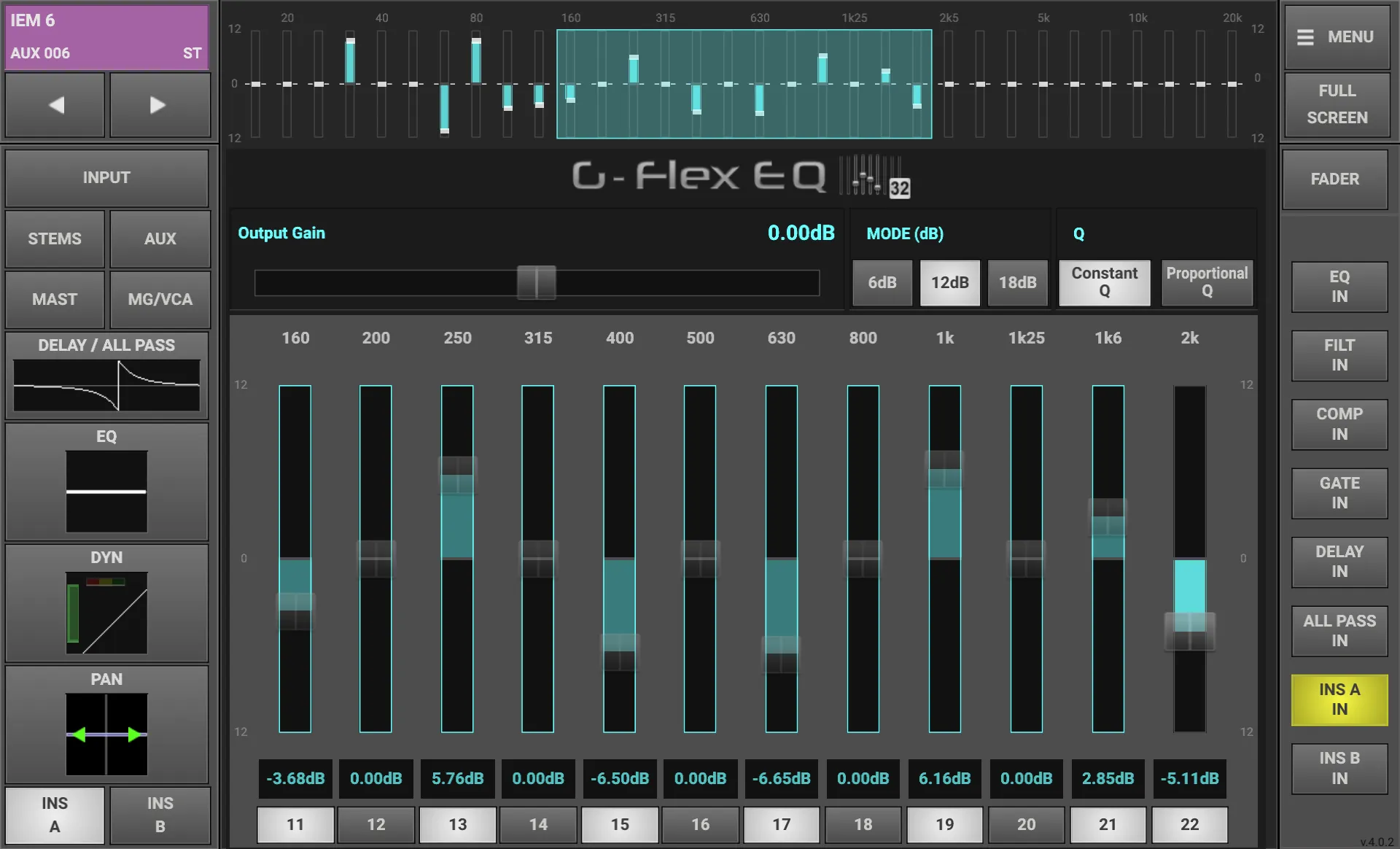Click the highlighted band range in overview

[744, 84]
